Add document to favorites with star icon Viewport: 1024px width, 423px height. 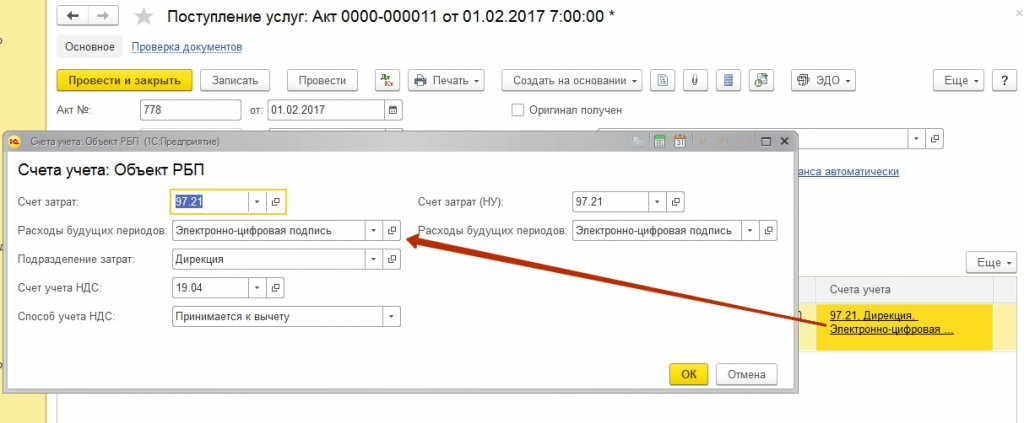[144, 17]
